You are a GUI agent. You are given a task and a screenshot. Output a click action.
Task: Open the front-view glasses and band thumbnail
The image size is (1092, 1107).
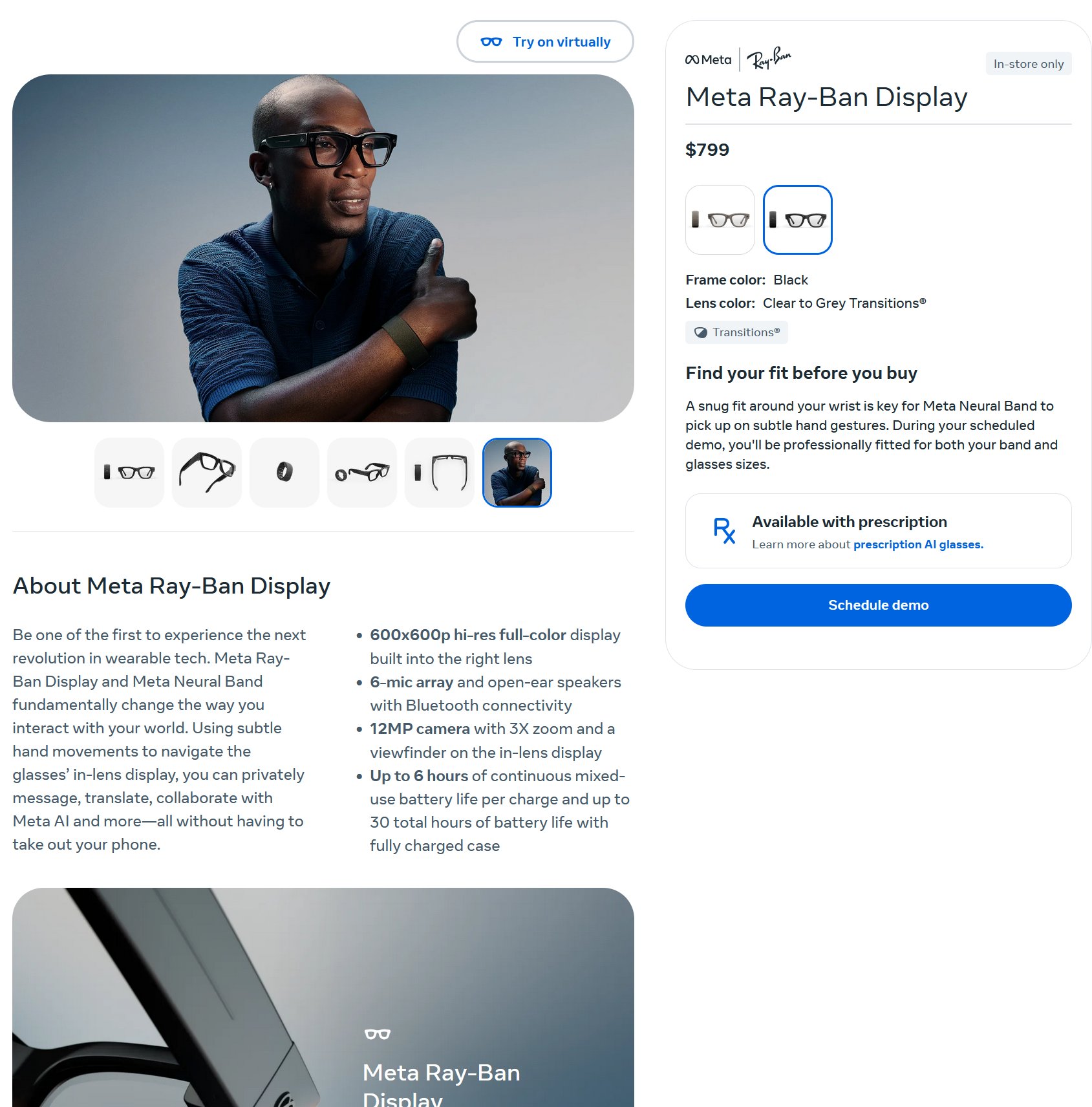coord(129,473)
